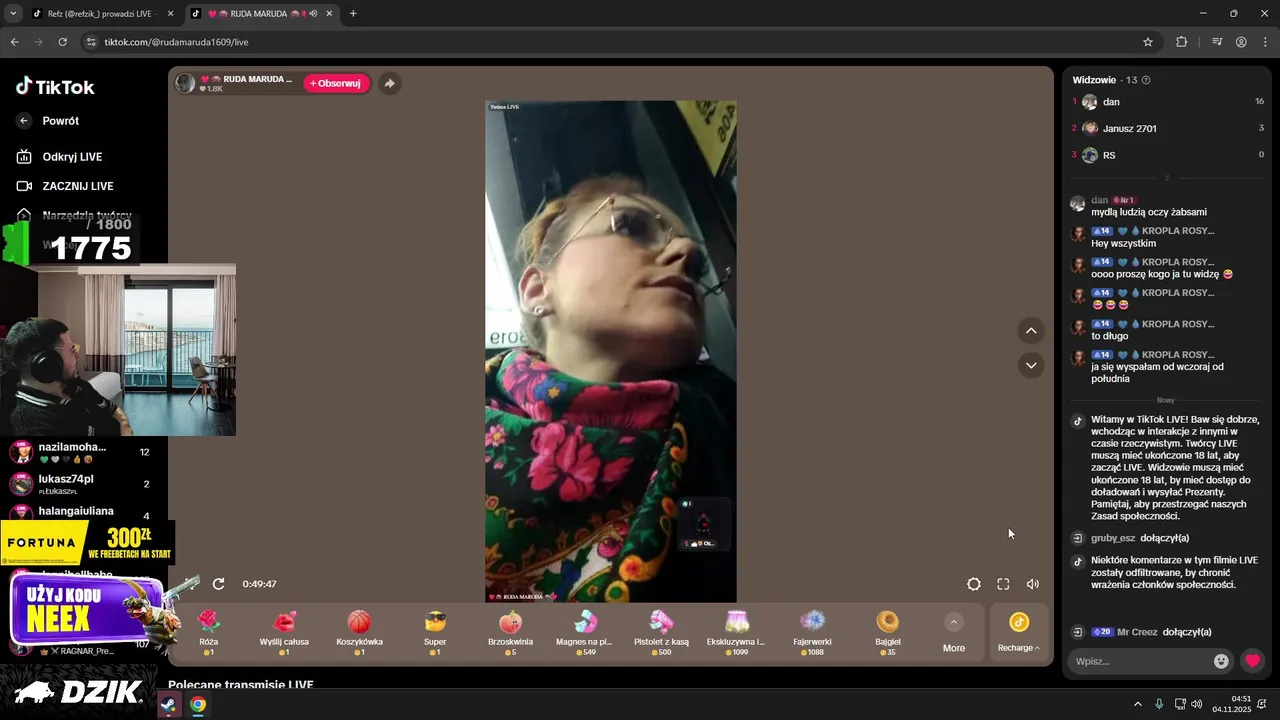Open Chrome three-dot menu
Viewport: 1280px width, 720px height.
click(1266, 42)
